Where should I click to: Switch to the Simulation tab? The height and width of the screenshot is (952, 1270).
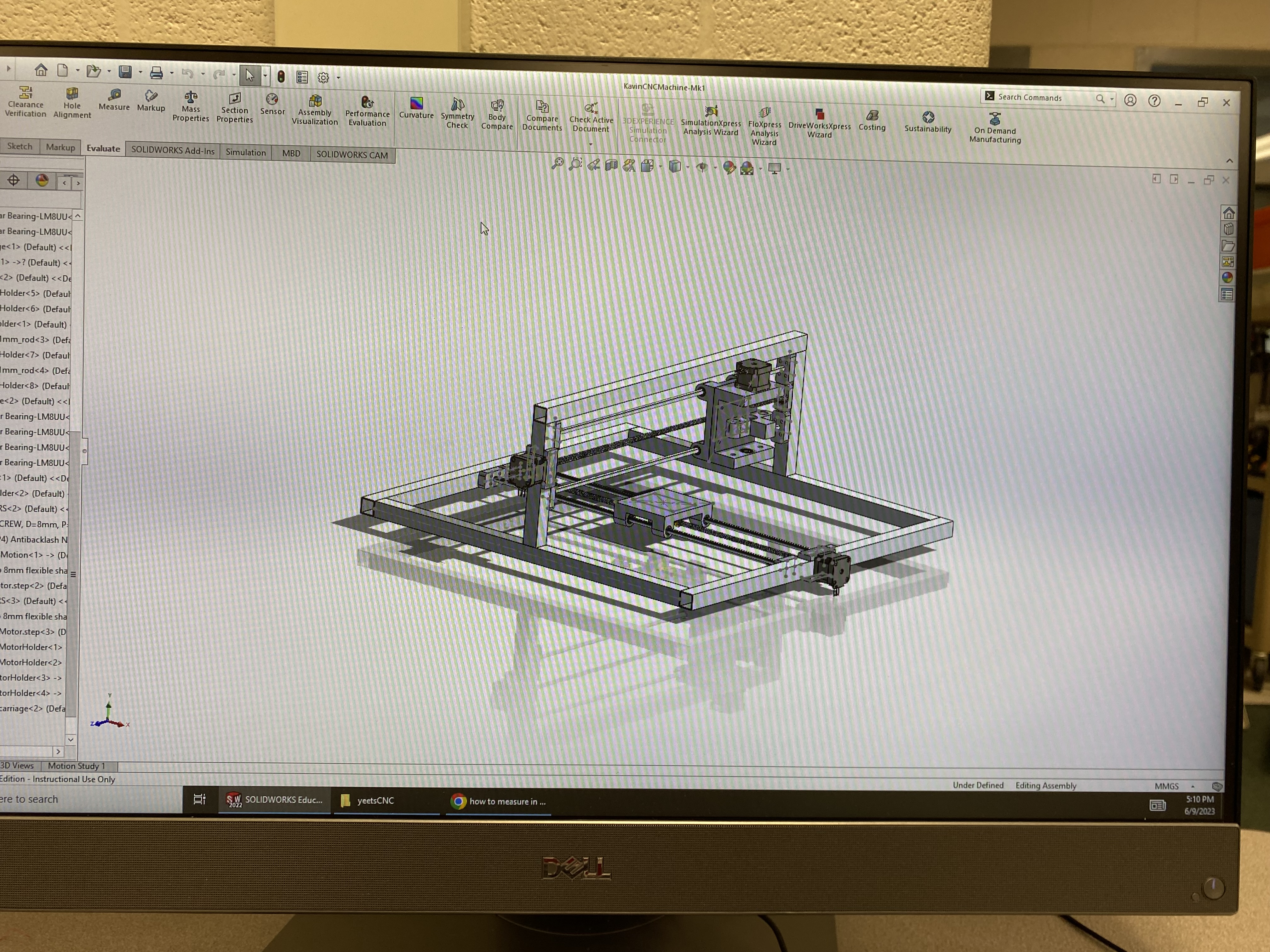click(245, 152)
